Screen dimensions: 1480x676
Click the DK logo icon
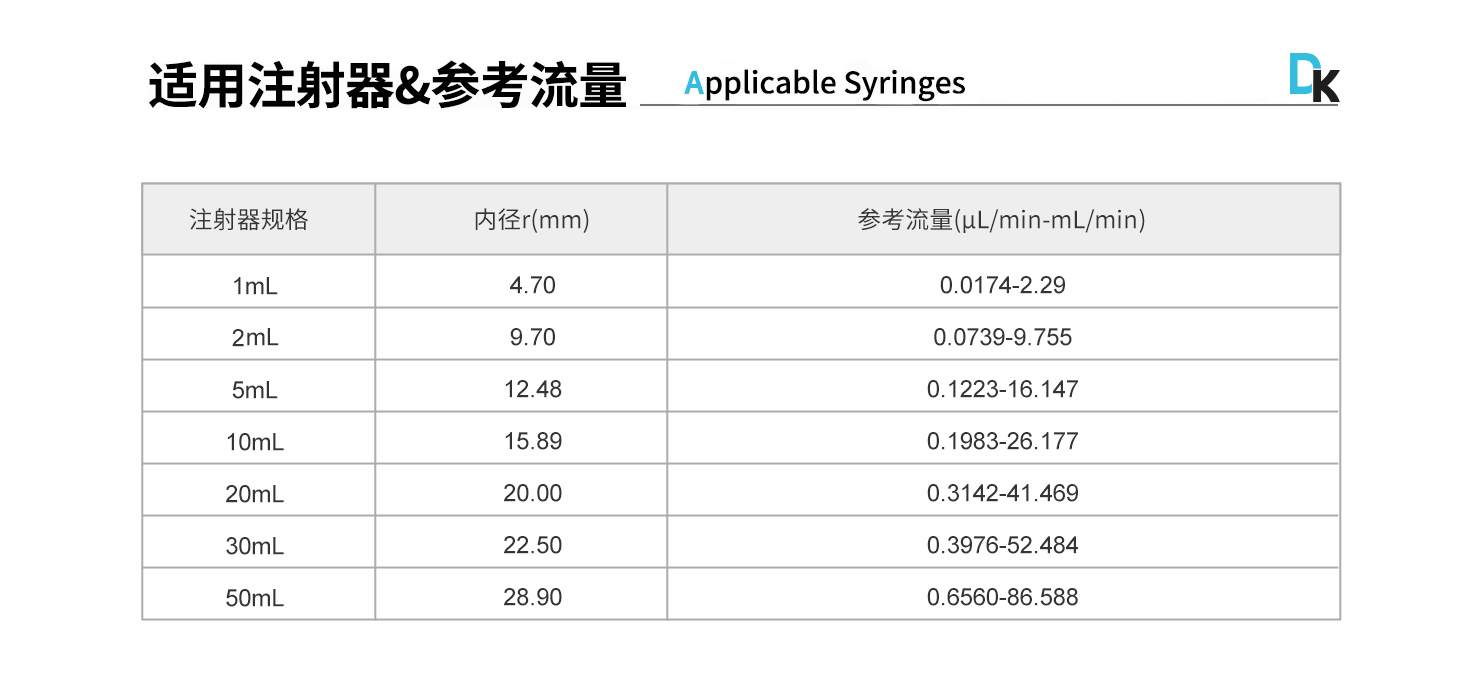pos(1313,79)
